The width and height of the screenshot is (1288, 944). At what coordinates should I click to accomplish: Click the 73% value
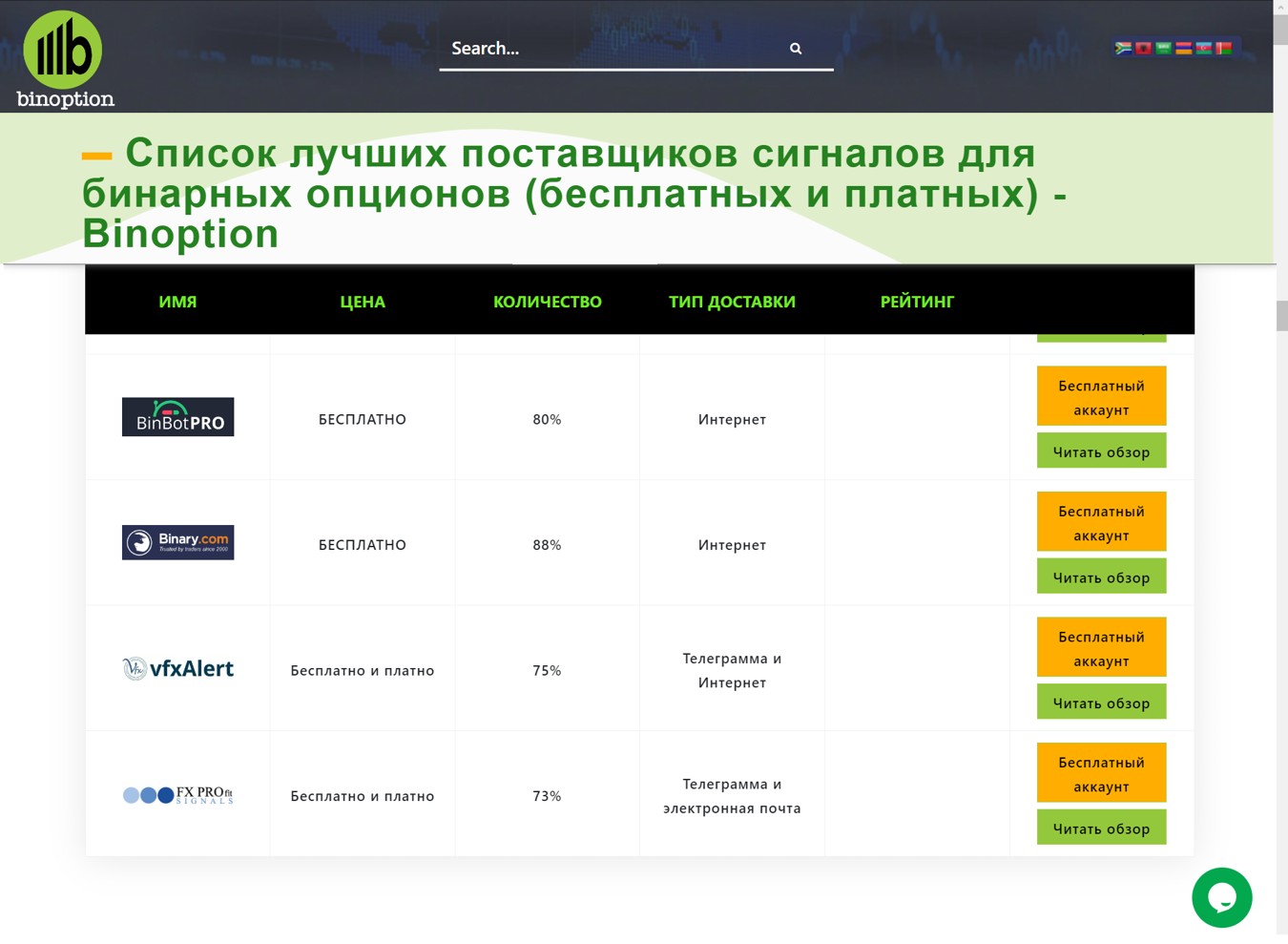point(547,796)
